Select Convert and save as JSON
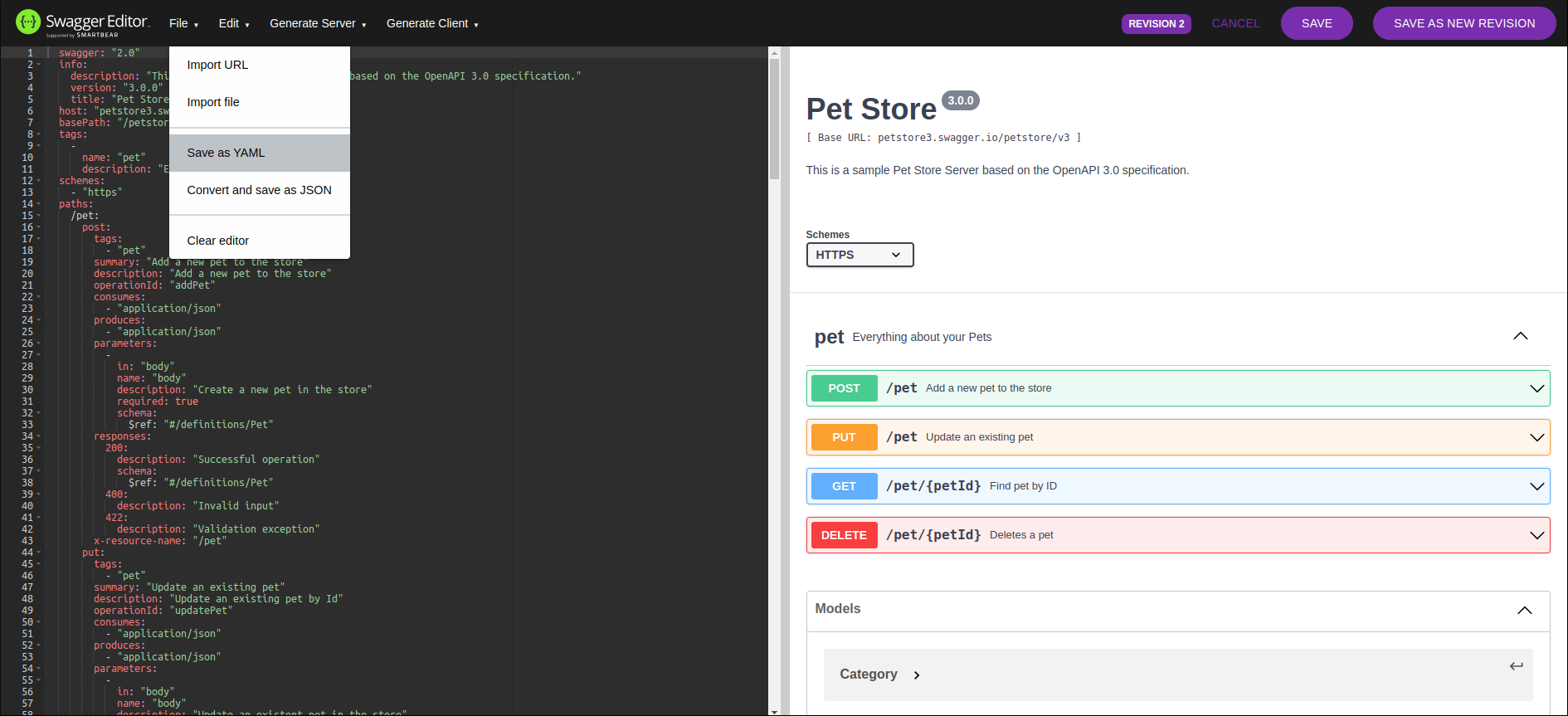1568x716 pixels. (x=259, y=190)
